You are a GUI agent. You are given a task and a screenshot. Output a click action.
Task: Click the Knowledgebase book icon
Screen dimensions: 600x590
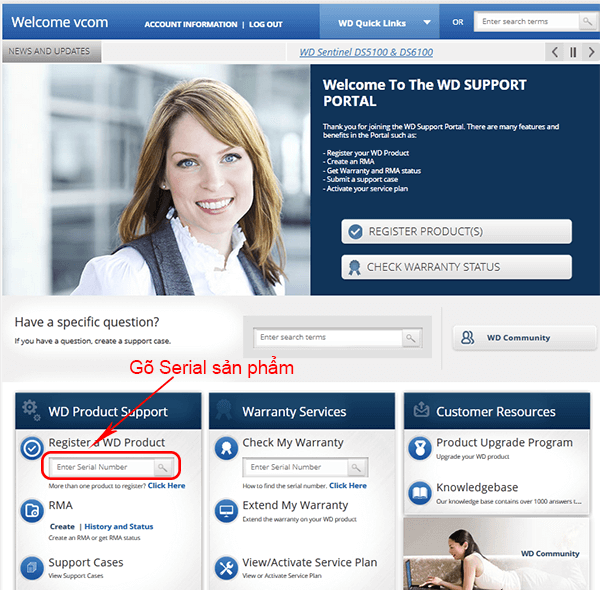click(x=420, y=493)
